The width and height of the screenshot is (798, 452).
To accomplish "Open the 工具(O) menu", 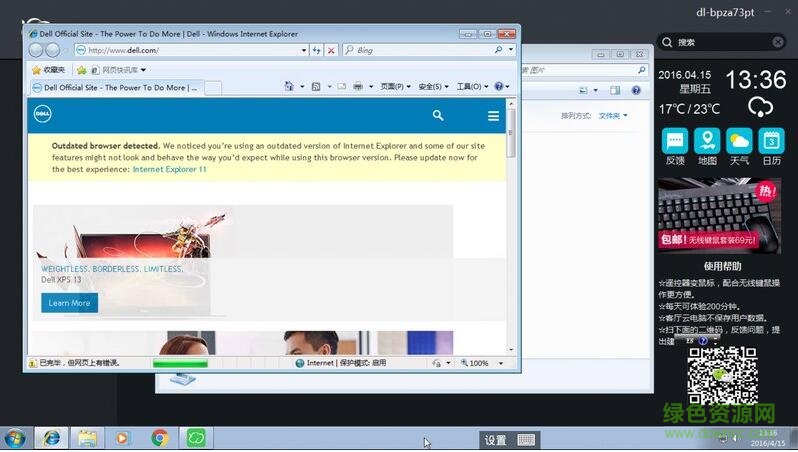I will 472,87.
